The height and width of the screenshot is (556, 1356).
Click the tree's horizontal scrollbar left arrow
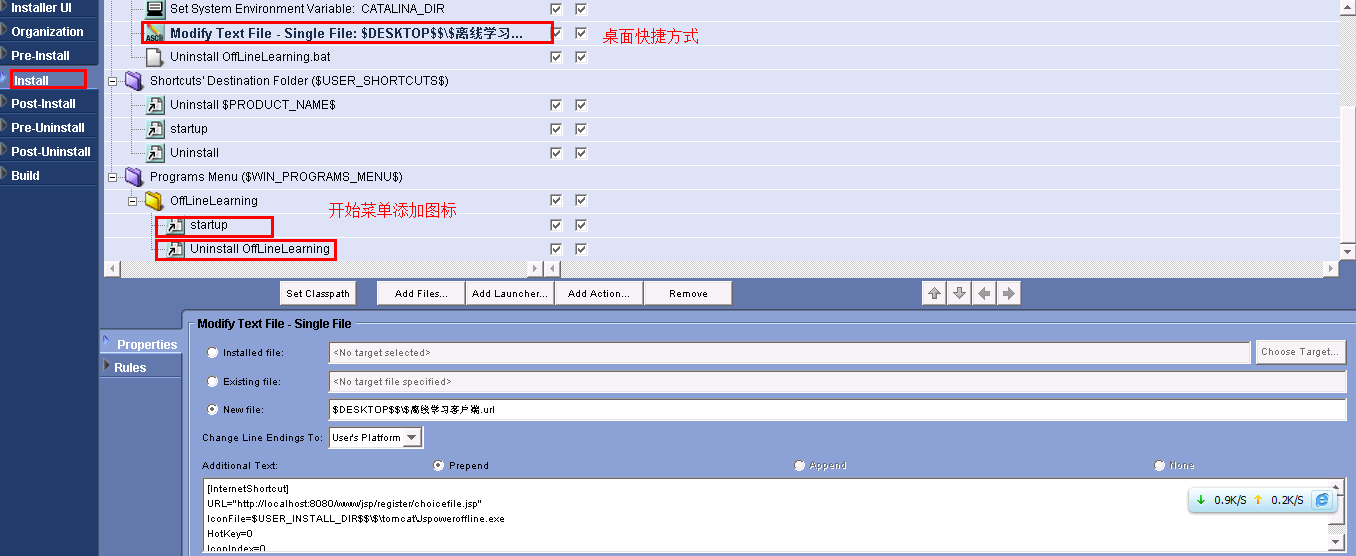tap(111, 268)
